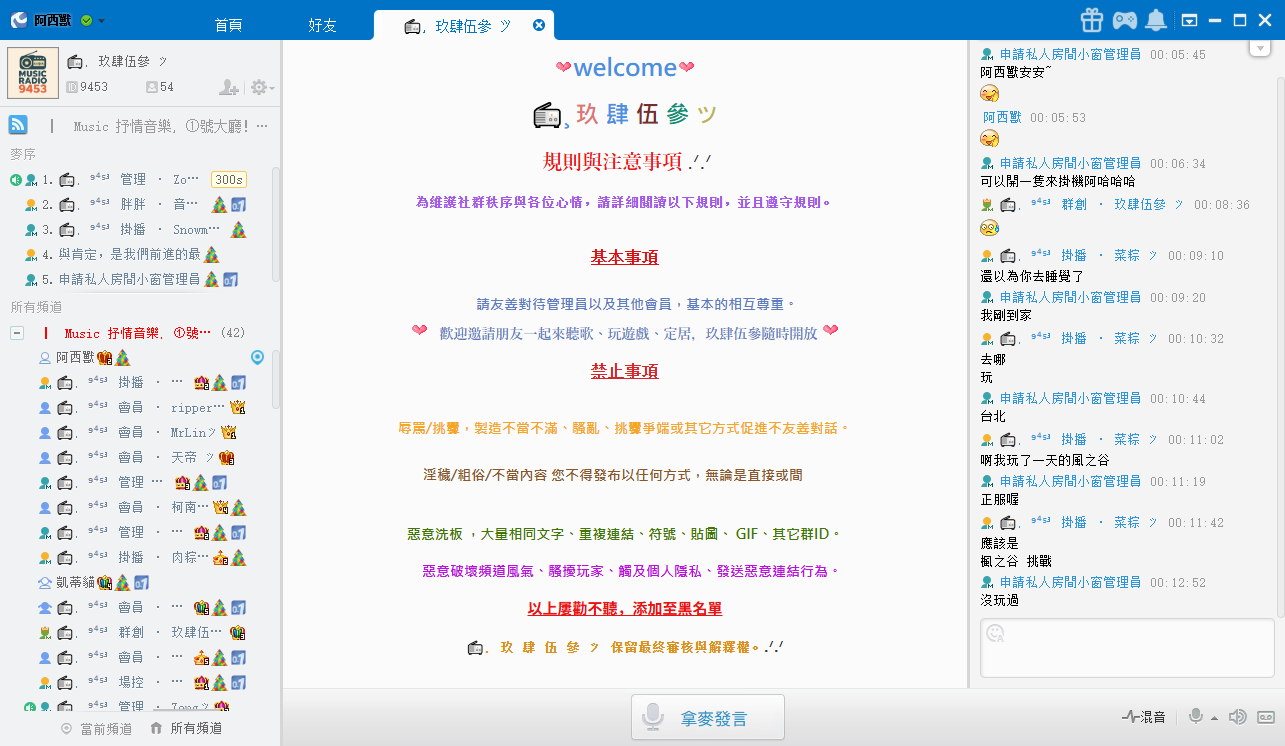Image resolution: width=1285 pixels, height=746 pixels.
Task: Toggle the microphone mute icon
Action: 1195,716
